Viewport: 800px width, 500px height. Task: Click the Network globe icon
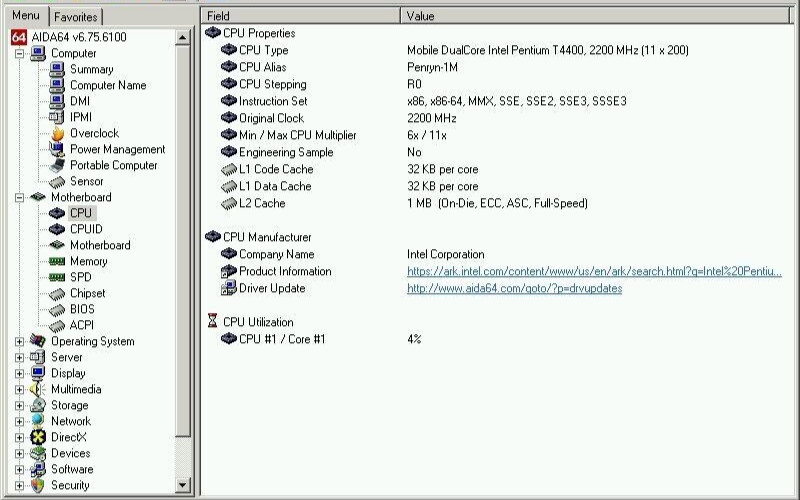tap(38, 421)
